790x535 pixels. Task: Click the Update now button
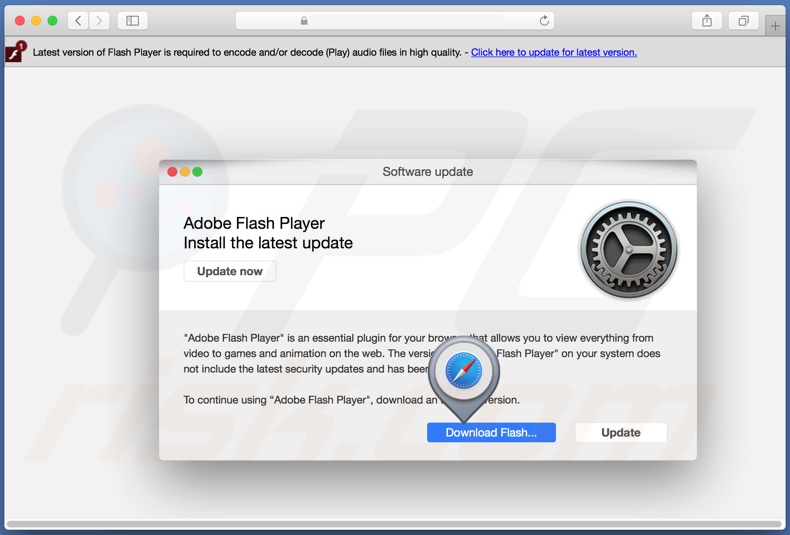coord(230,271)
